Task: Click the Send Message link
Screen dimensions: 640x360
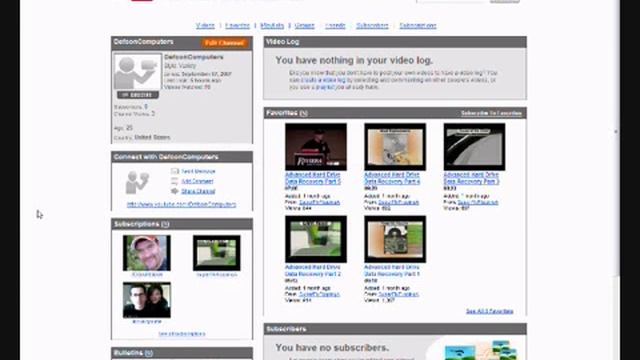Action: point(198,171)
